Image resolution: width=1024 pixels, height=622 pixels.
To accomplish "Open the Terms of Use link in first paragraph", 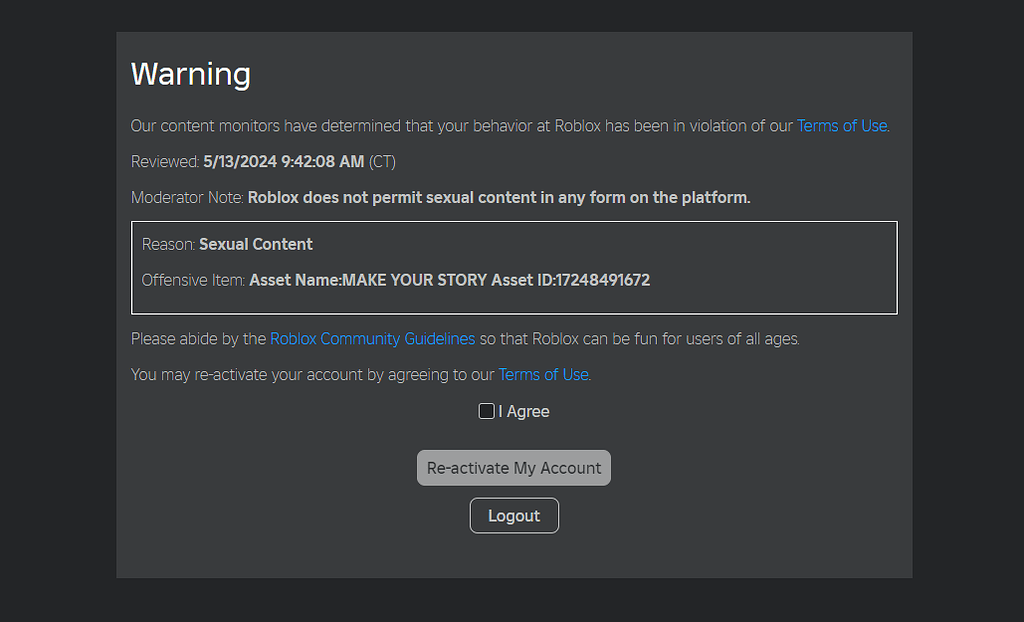I will (x=841, y=126).
